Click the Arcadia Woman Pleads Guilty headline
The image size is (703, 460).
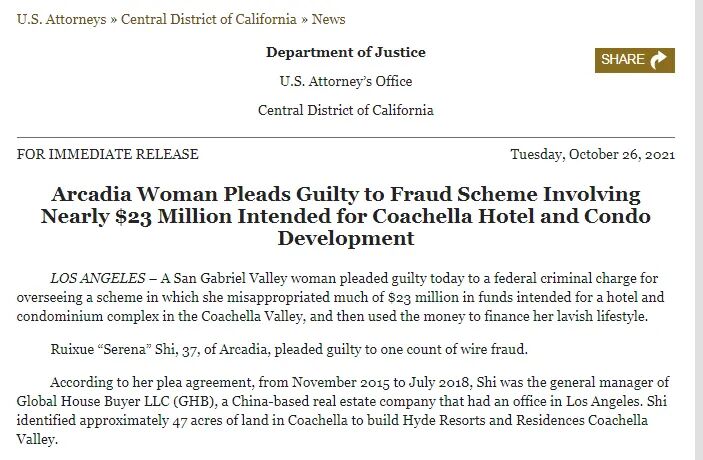(x=346, y=216)
